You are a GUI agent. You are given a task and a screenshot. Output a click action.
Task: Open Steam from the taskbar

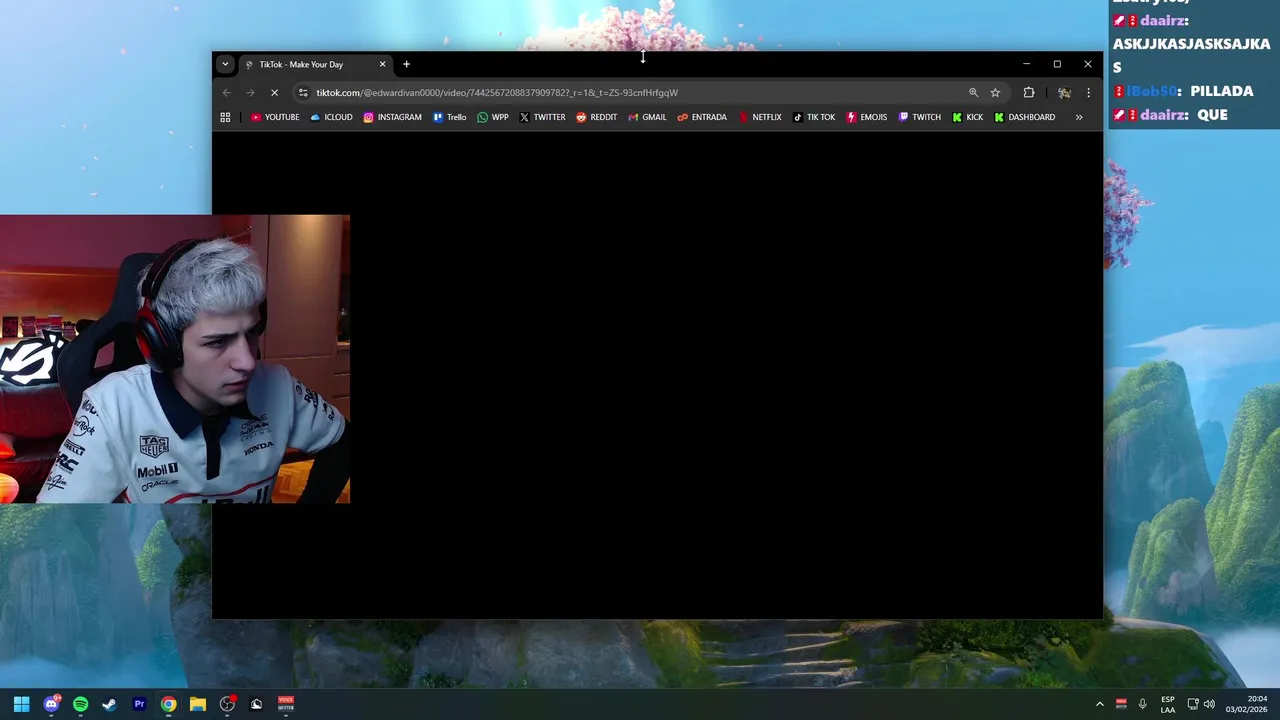(110, 704)
